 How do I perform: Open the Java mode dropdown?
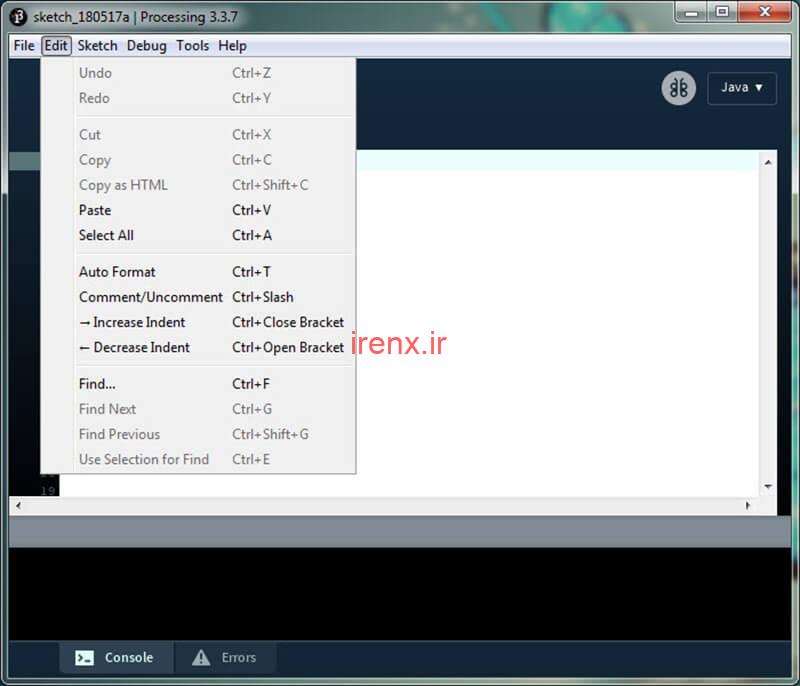[742, 88]
